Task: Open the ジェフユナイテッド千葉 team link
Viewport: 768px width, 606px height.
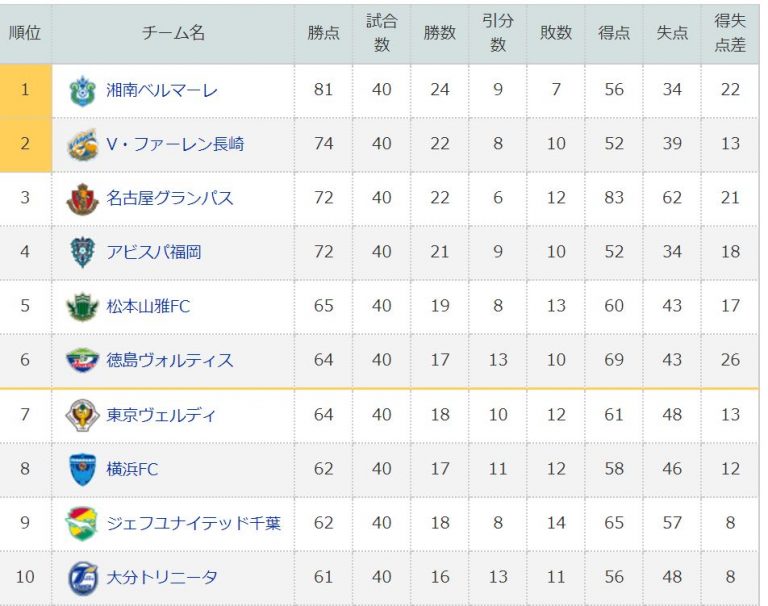Action: (x=194, y=523)
